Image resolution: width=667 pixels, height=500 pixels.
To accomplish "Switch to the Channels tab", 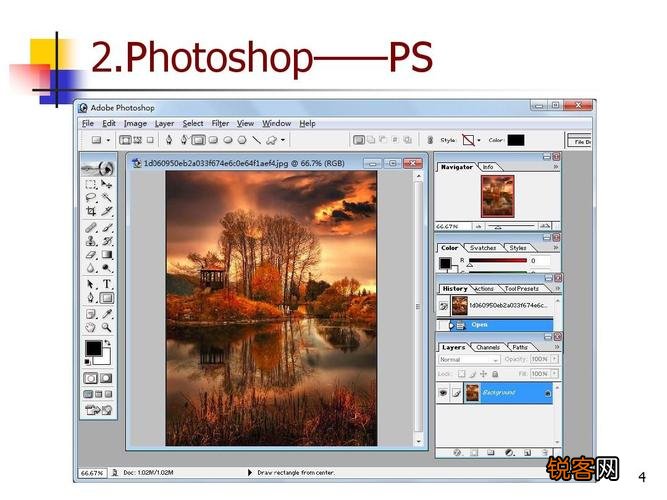I will [488, 347].
